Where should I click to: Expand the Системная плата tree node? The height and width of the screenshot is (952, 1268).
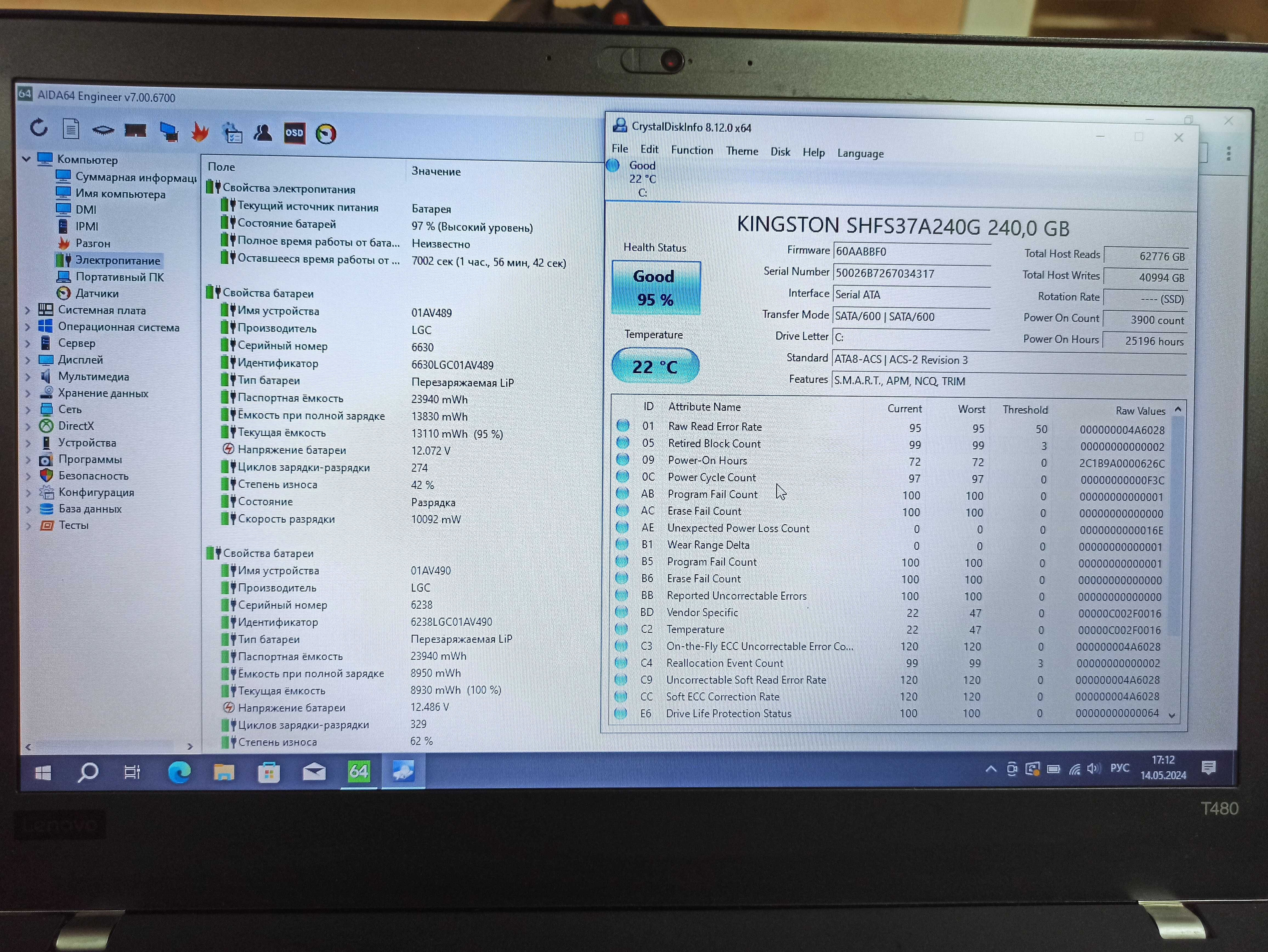pyautogui.click(x=27, y=310)
